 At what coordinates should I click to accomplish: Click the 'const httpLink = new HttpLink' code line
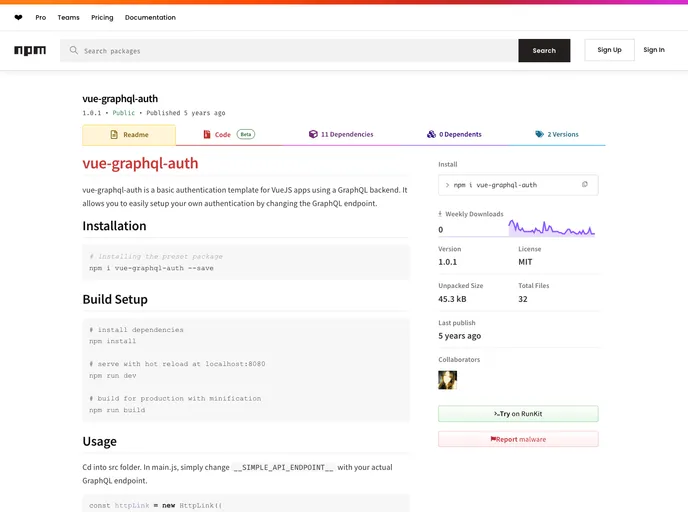156,505
